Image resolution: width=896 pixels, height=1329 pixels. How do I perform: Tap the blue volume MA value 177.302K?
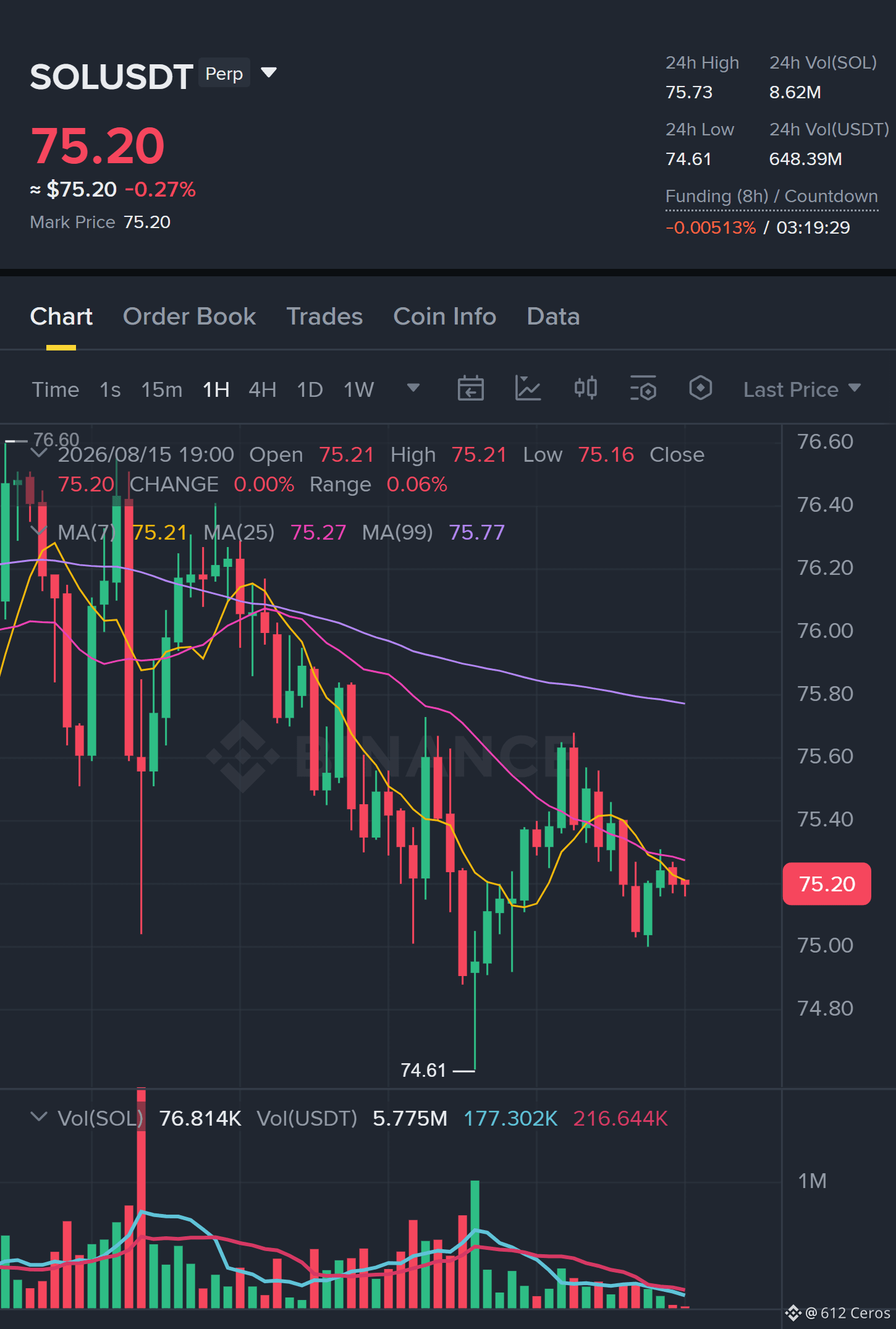(x=510, y=1118)
